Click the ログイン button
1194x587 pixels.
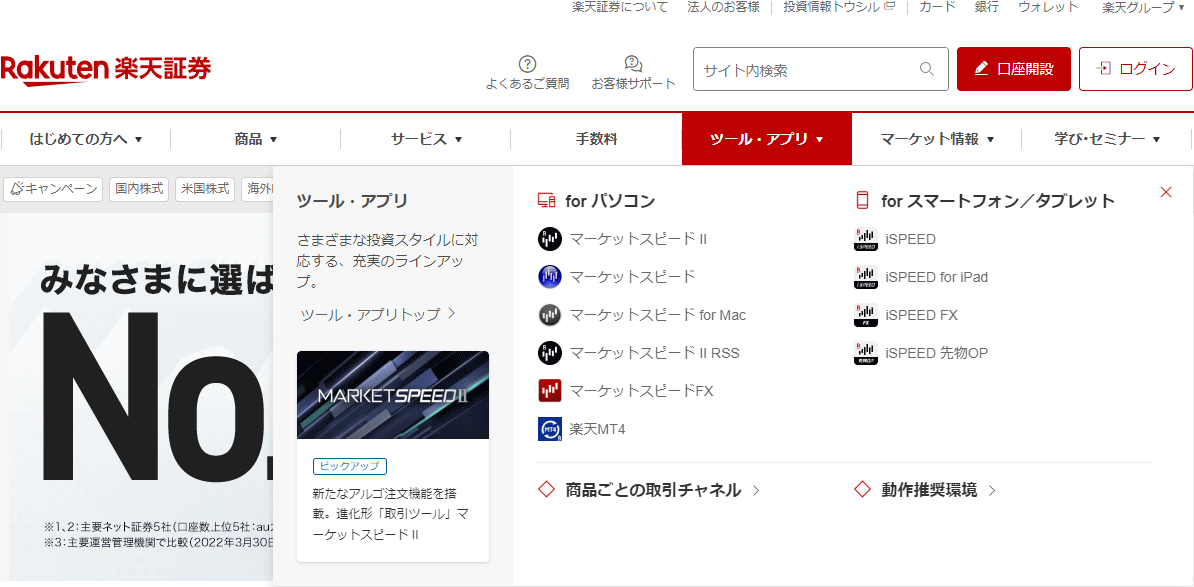1135,69
